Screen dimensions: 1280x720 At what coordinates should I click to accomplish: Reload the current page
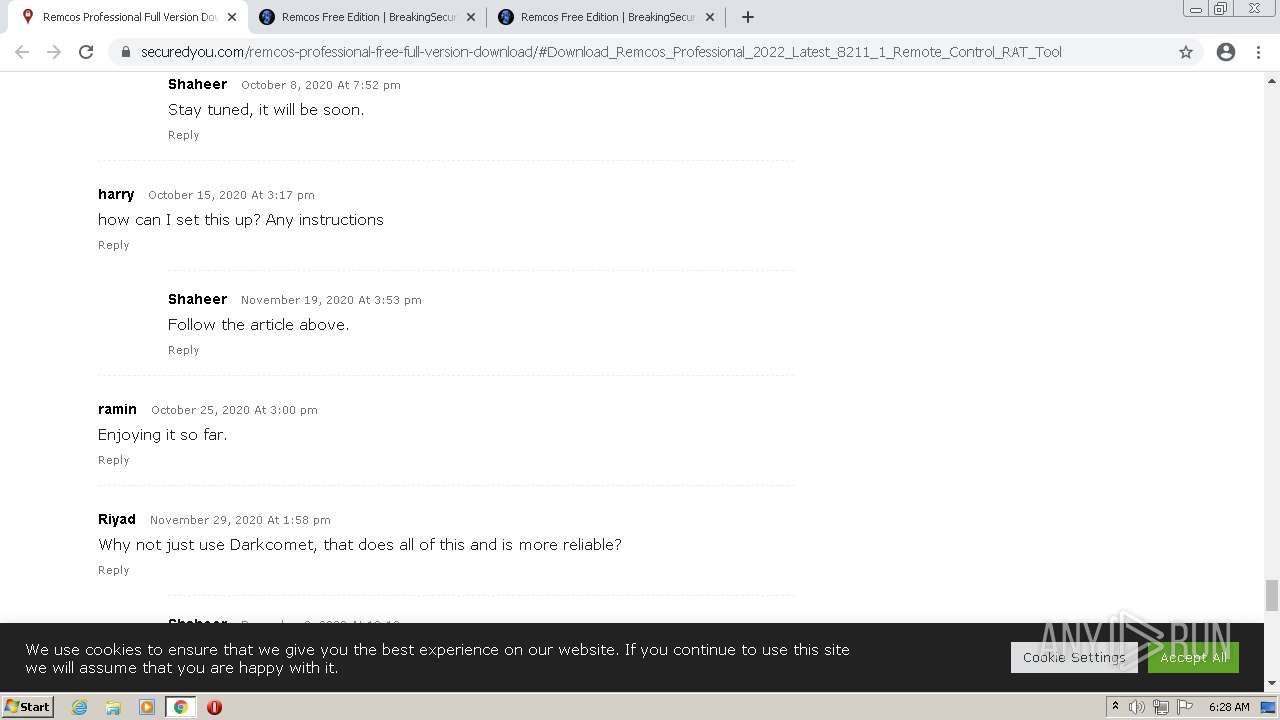86,52
